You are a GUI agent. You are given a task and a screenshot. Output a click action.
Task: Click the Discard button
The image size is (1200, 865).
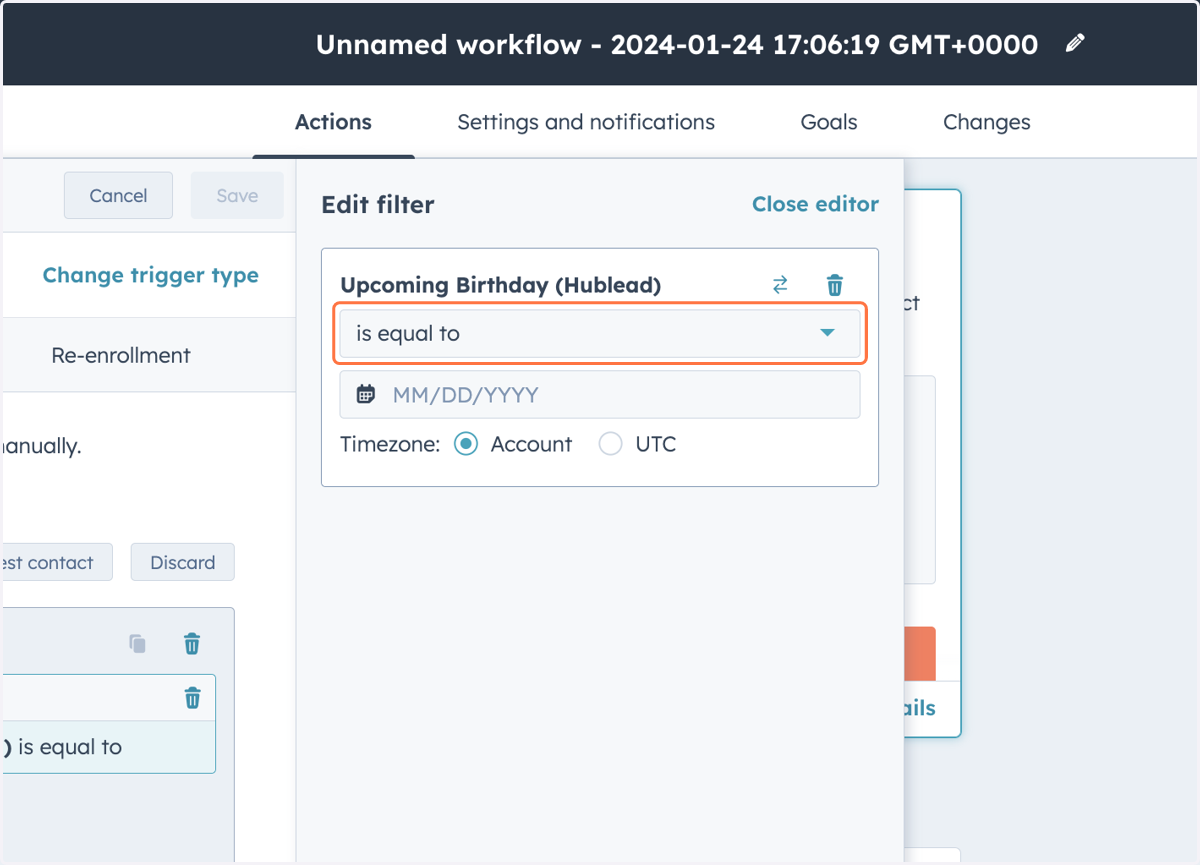[182, 562]
